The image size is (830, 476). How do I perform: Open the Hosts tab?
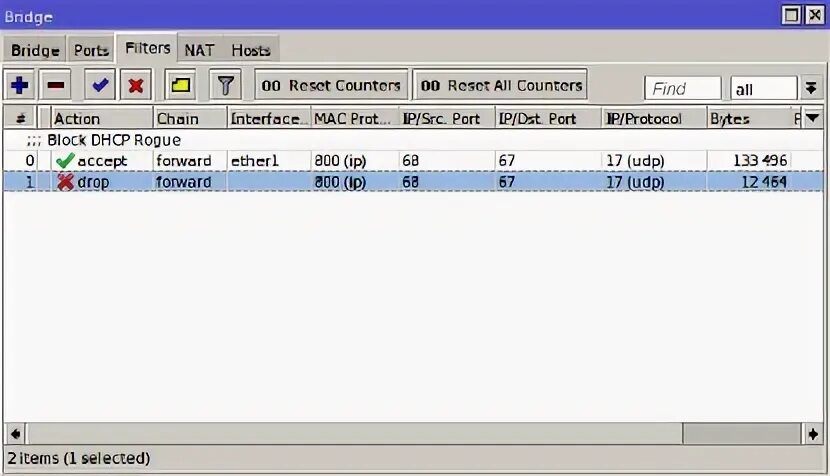pyautogui.click(x=250, y=50)
